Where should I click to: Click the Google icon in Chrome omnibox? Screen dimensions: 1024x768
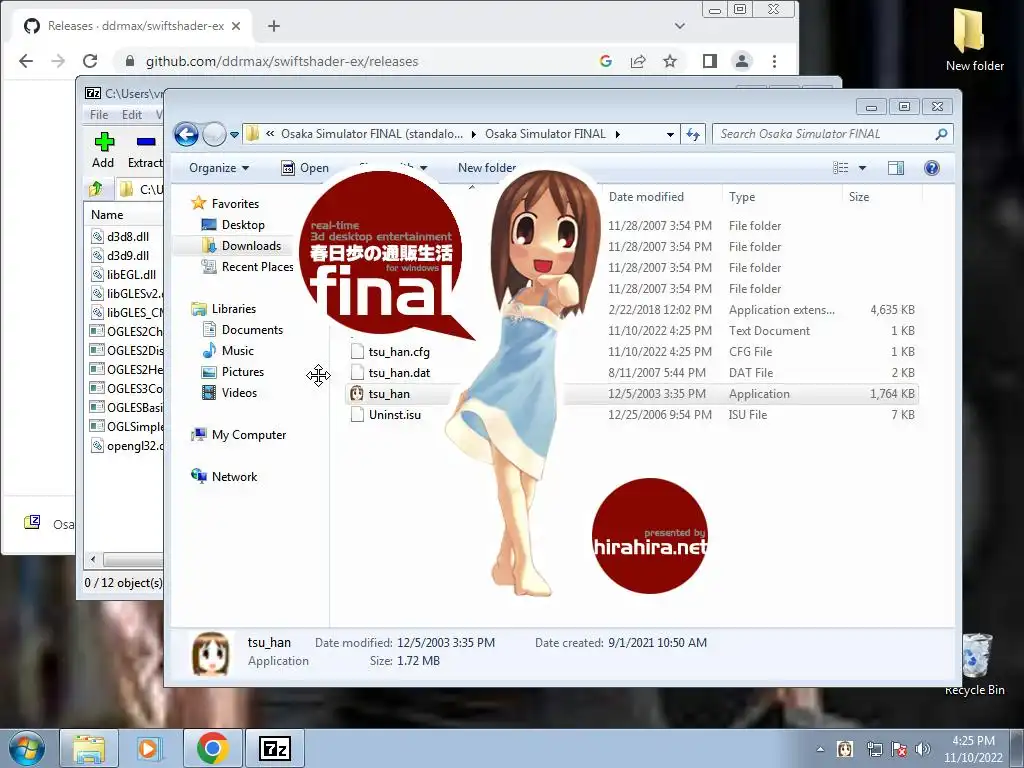tap(605, 61)
